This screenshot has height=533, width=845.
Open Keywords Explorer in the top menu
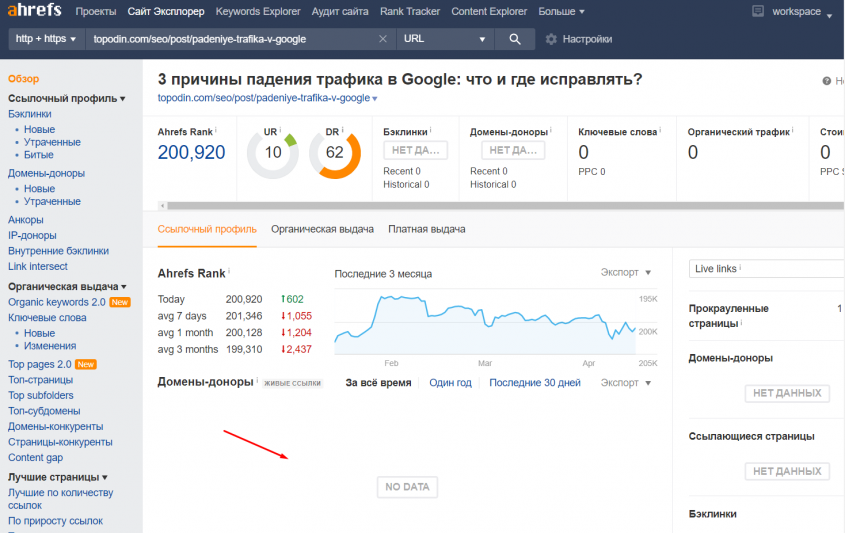258,12
